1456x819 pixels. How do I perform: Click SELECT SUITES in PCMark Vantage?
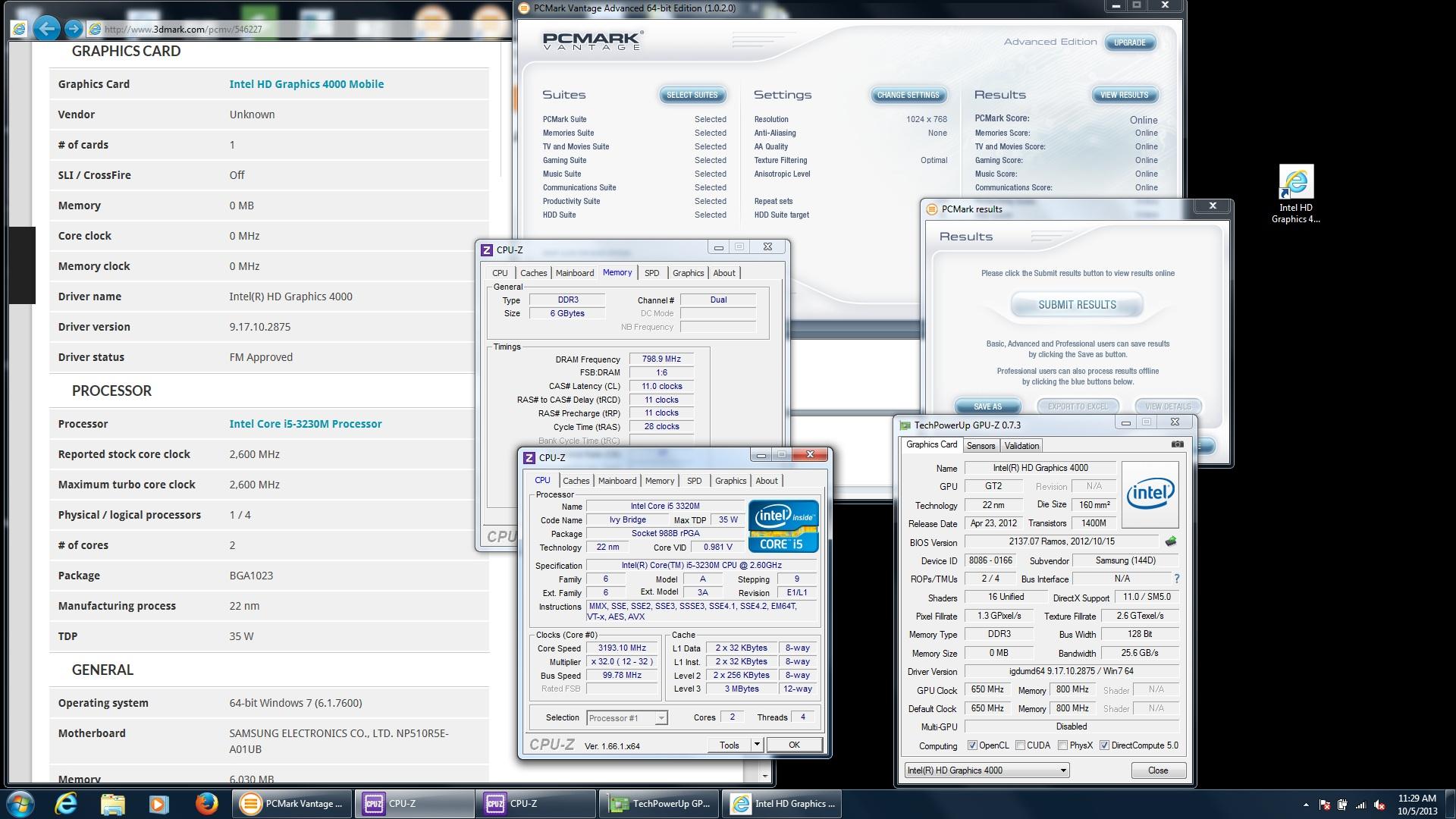tap(692, 95)
